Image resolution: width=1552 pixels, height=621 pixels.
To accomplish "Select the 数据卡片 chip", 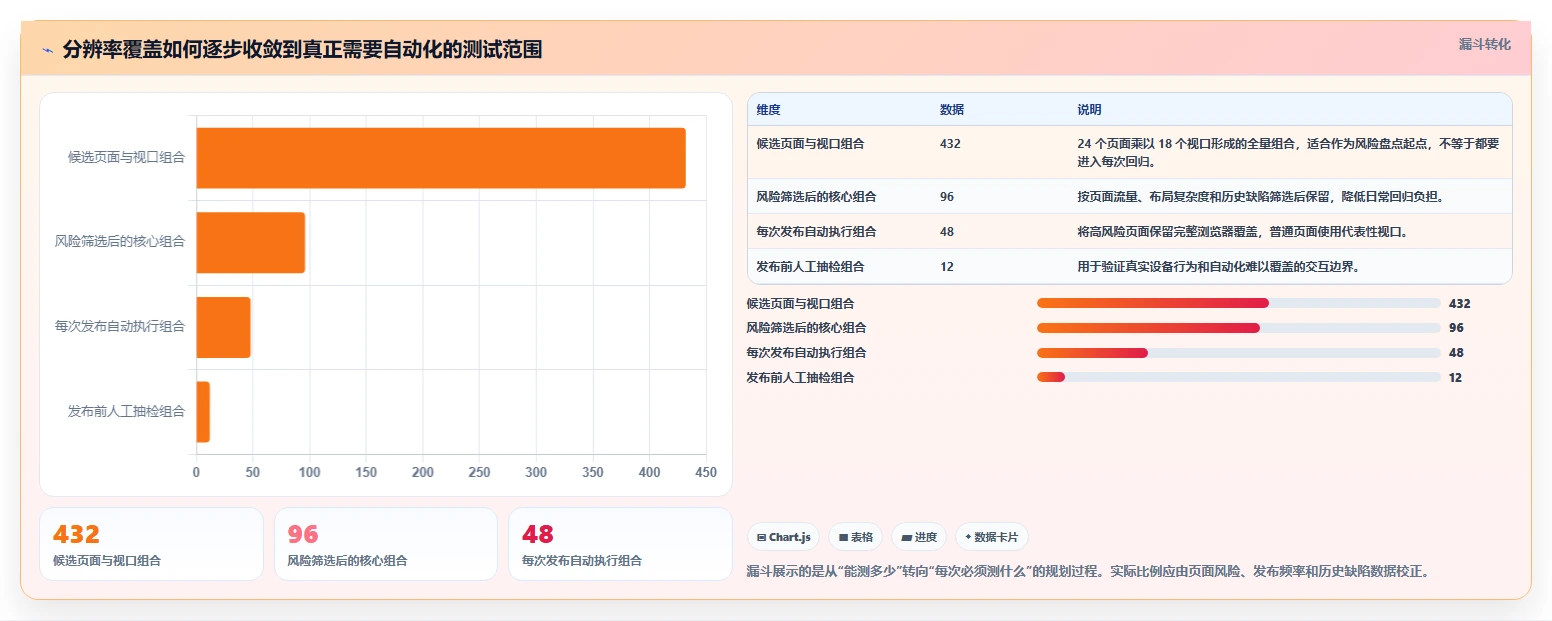I will 991,537.
